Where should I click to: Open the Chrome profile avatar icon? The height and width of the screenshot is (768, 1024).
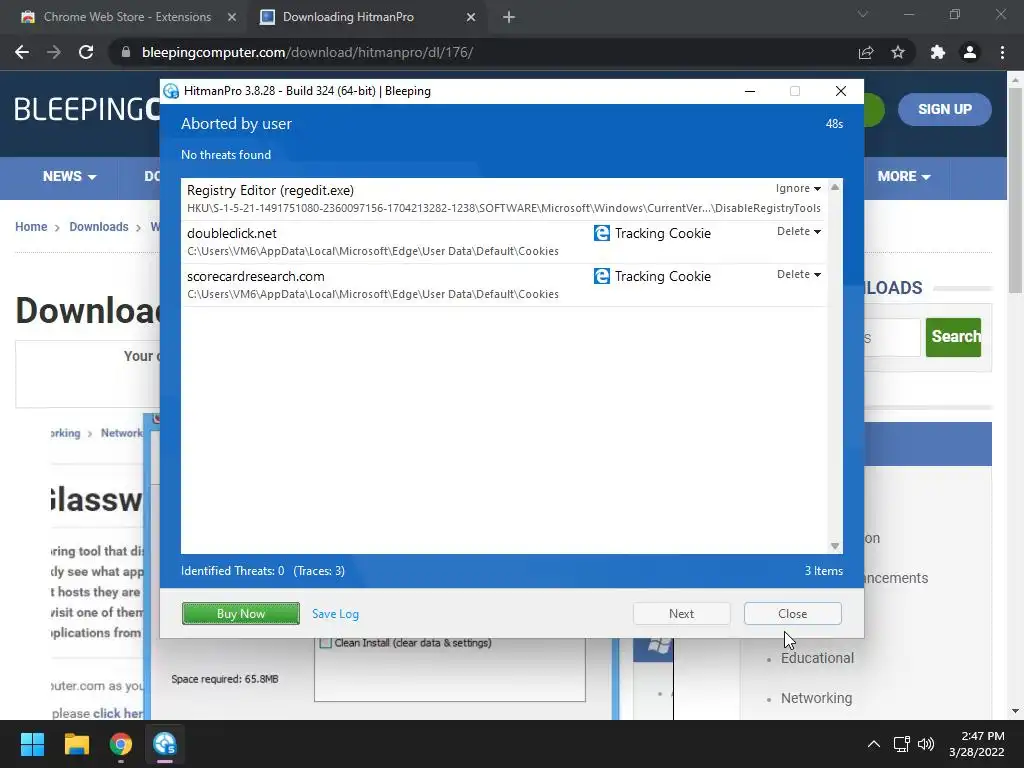pyautogui.click(x=970, y=52)
